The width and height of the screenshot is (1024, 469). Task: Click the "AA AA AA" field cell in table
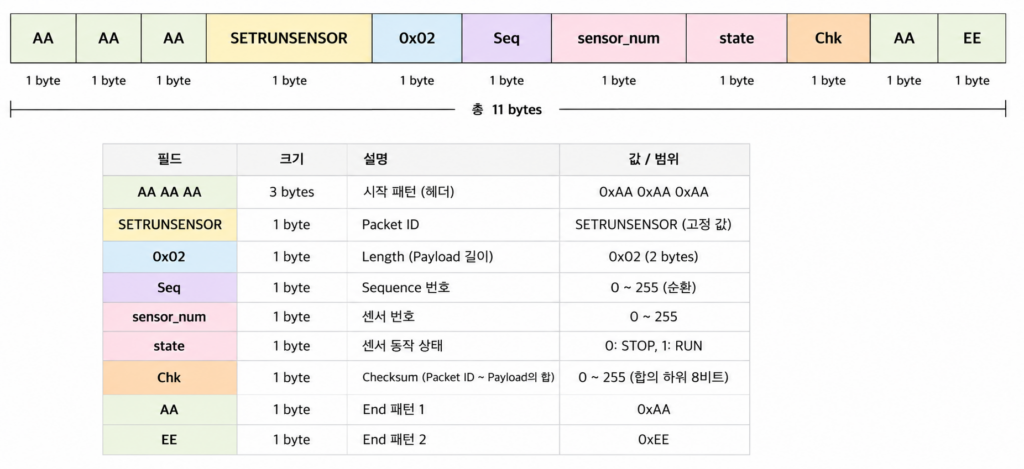[170, 192]
